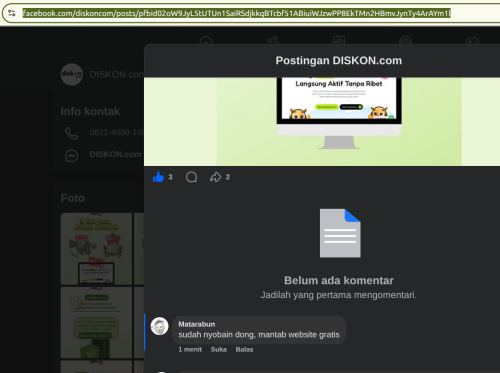Click the comment bubble icon under post
This screenshot has height=373, width=500.
click(x=191, y=177)
